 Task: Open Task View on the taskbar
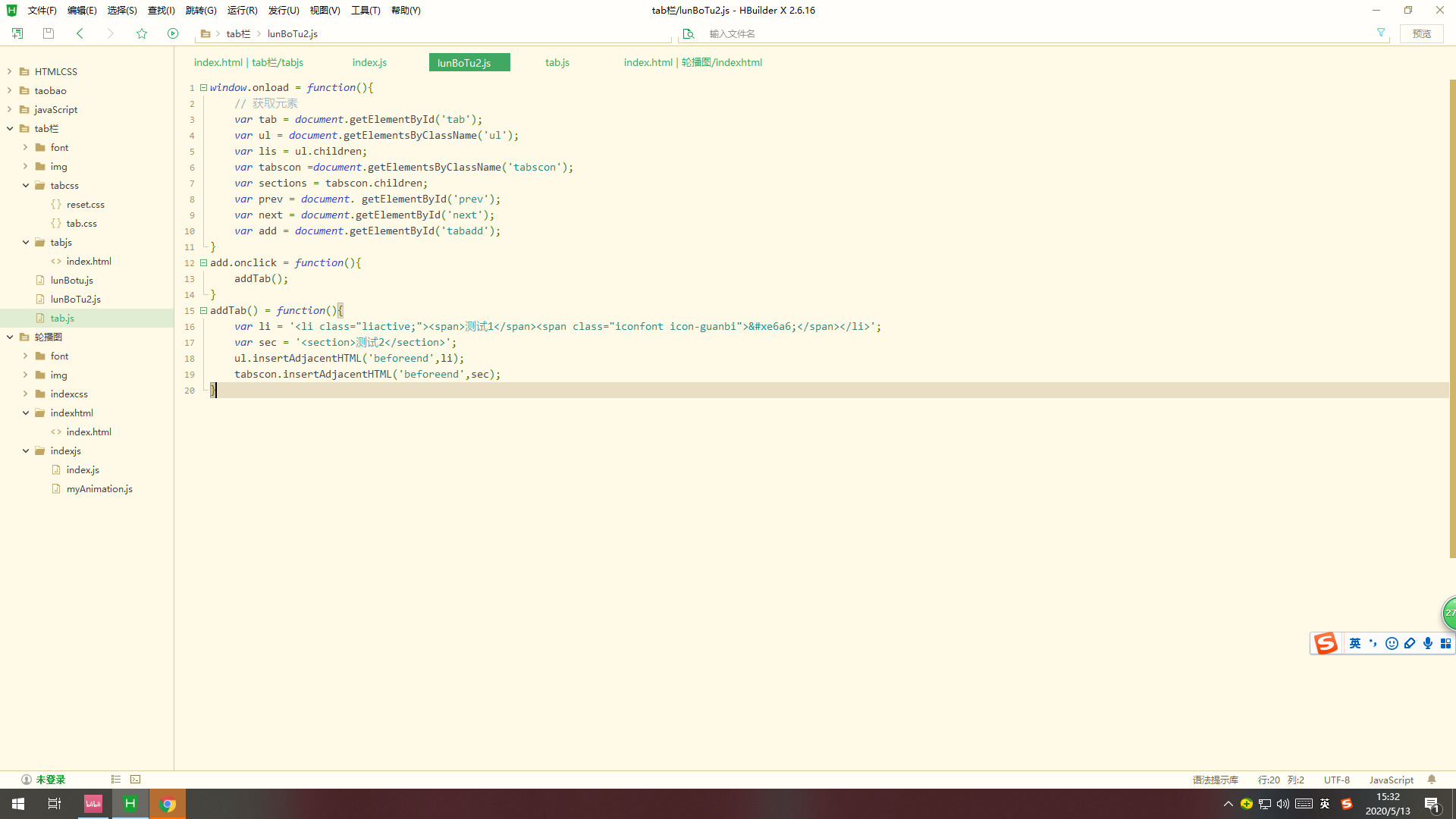pos(55,804)
